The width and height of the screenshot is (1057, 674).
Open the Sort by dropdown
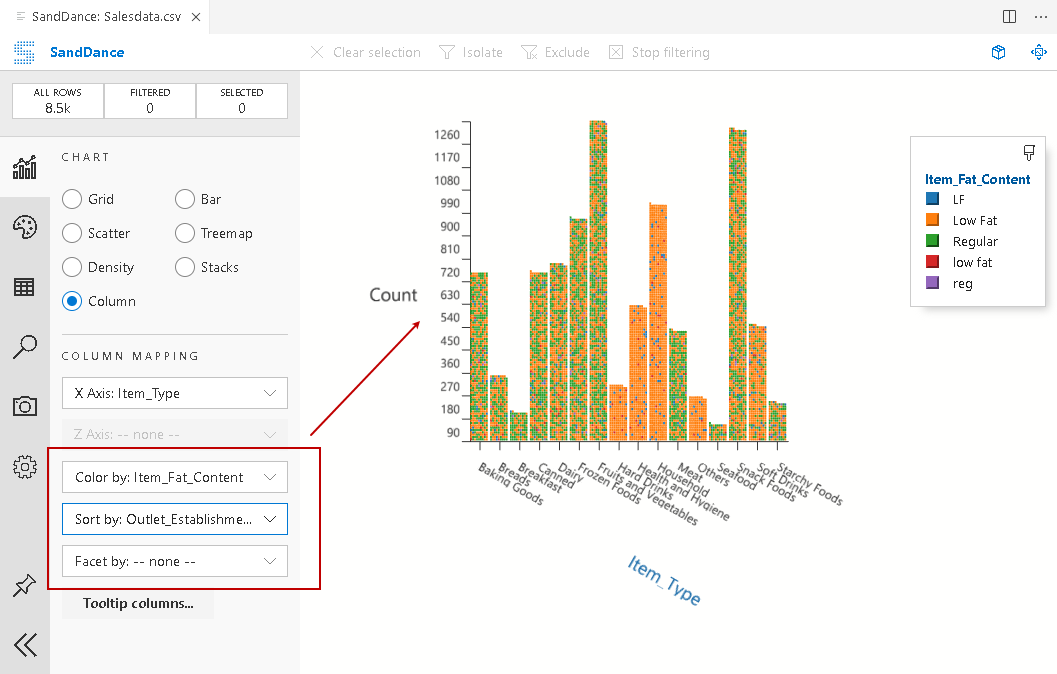tap(175, 519)
